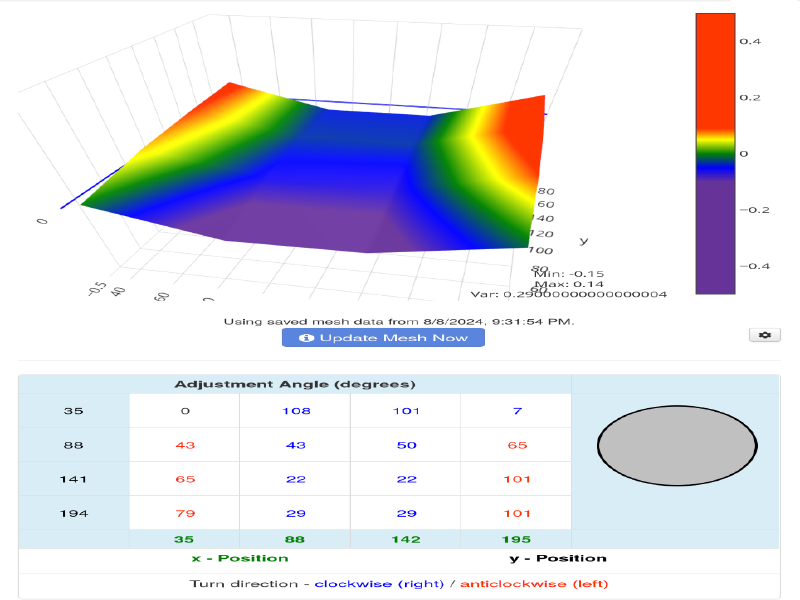The height and width of the screenshot is (600, 800).
Task: Open the gear settings button below colorbar
Action: 764,335
